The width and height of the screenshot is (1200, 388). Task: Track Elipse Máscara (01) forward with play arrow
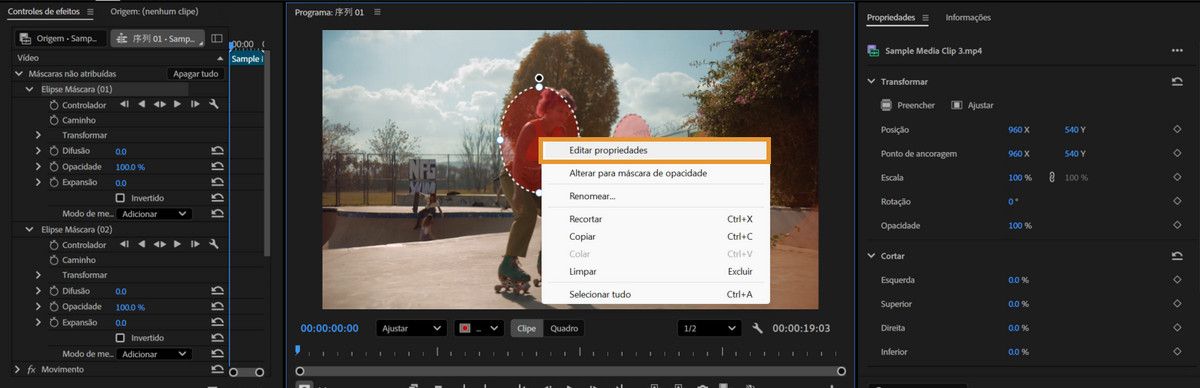pyautogui.click(x=177, y=104)
